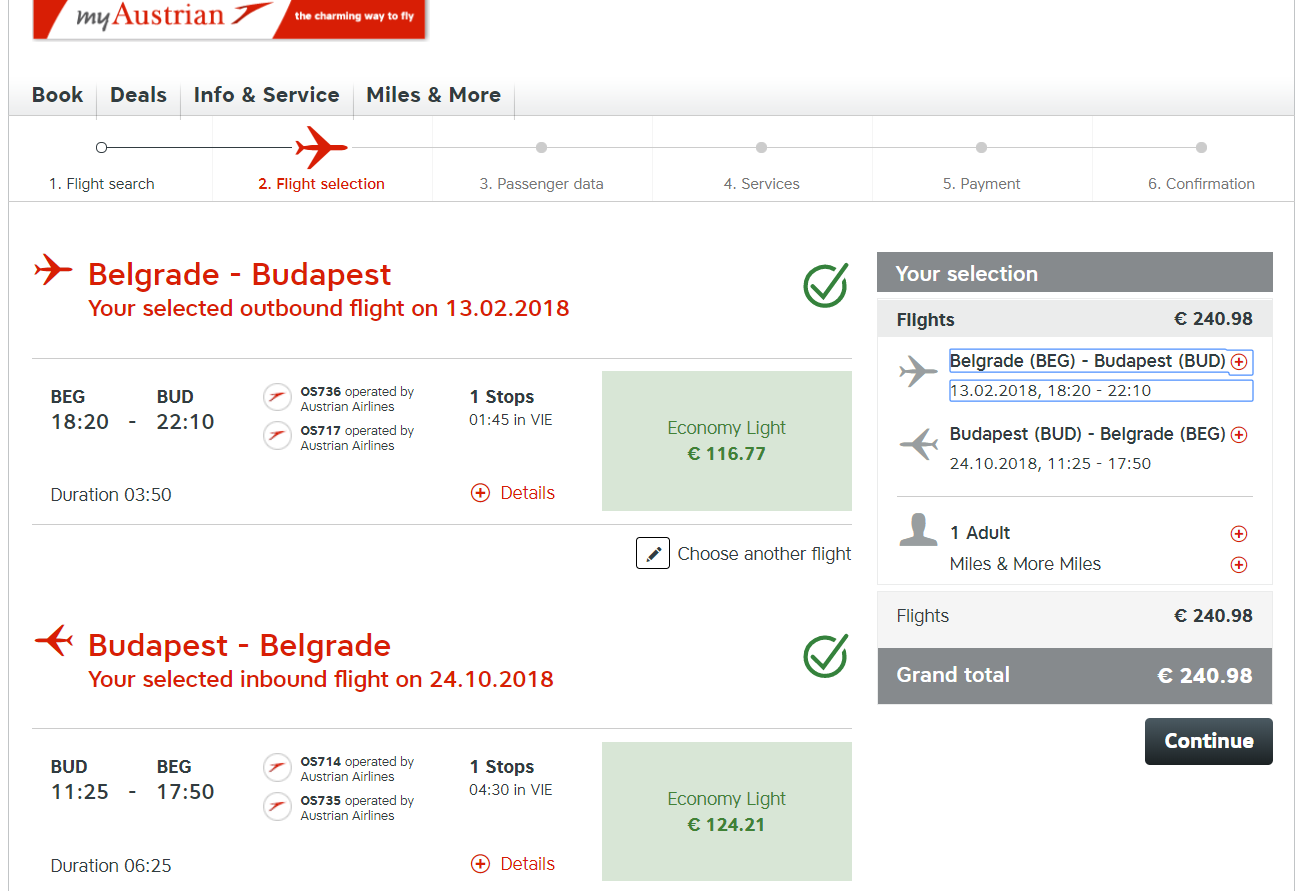Click the green checkmark for the inbound flight
Image resolution: width=1296 pixels, height=891 pixels.
(825, 656)
